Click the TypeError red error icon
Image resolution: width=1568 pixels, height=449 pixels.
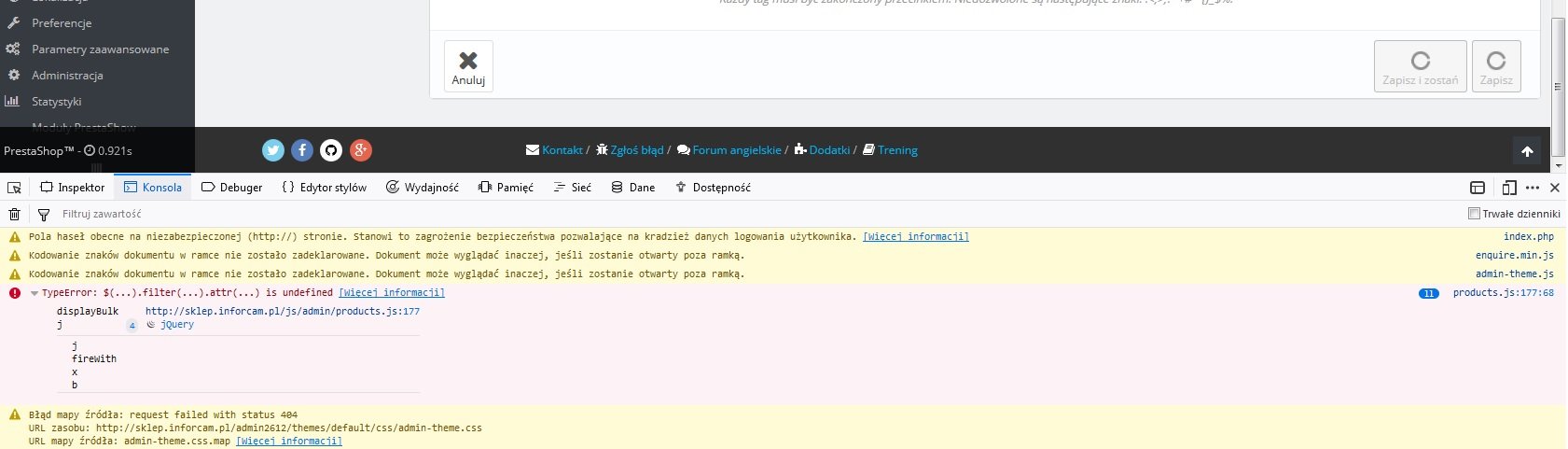pyautogui.click(x=14, y=293)
